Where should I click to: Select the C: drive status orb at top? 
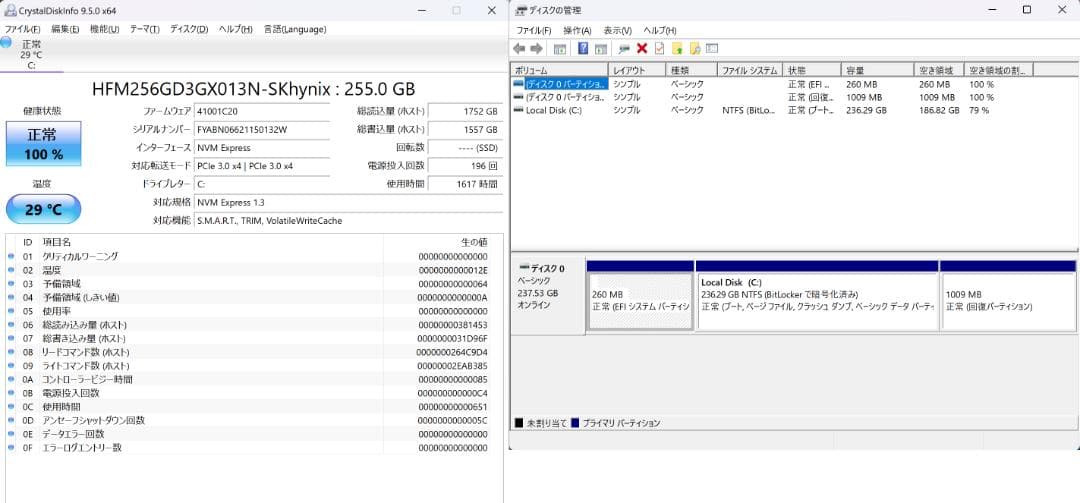click(6, 43)
